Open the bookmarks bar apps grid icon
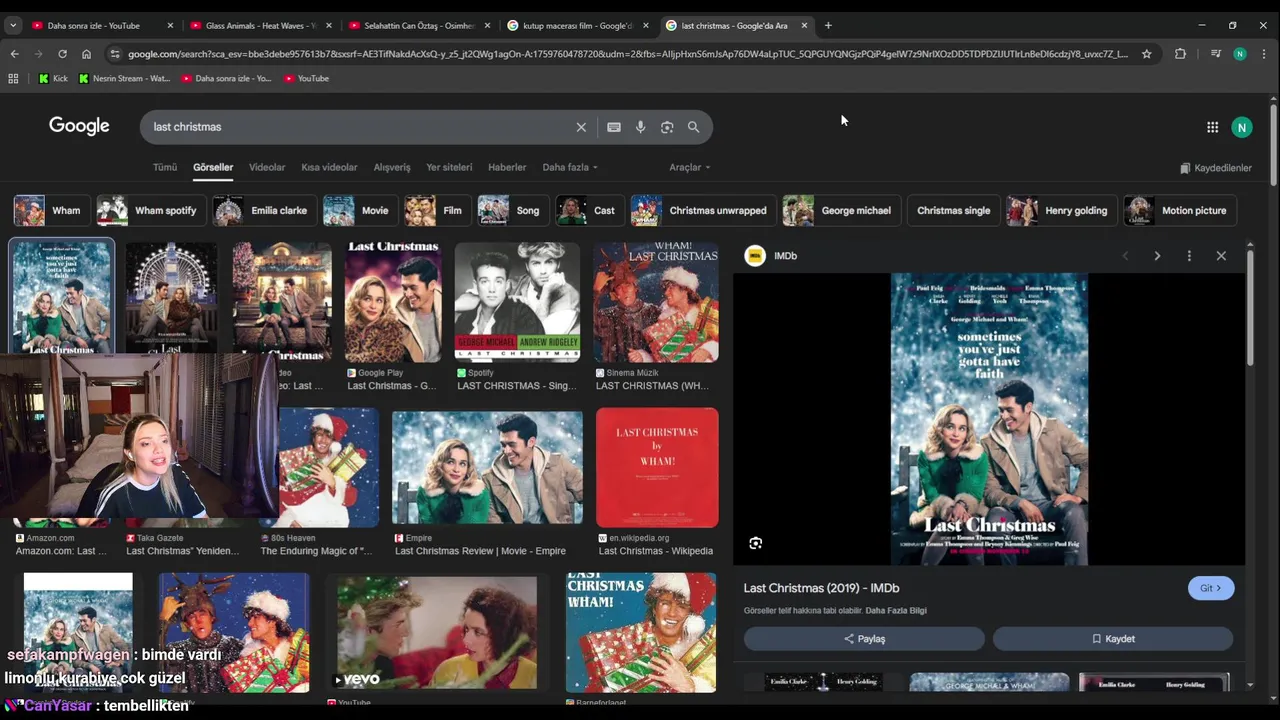Image resolution: width=1280 pixels, height=720 pixels. 13,78
